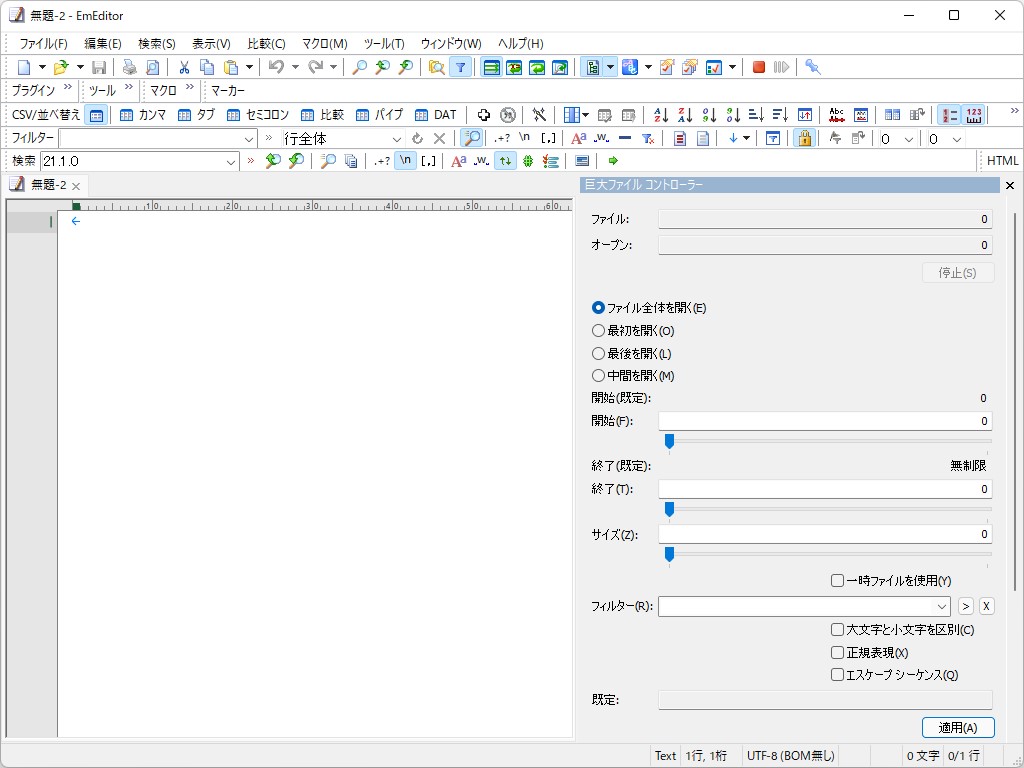The image size is (1024, 768).
Task: Enable the 一時ファイルを使用 checkbox
Action: 837,580
